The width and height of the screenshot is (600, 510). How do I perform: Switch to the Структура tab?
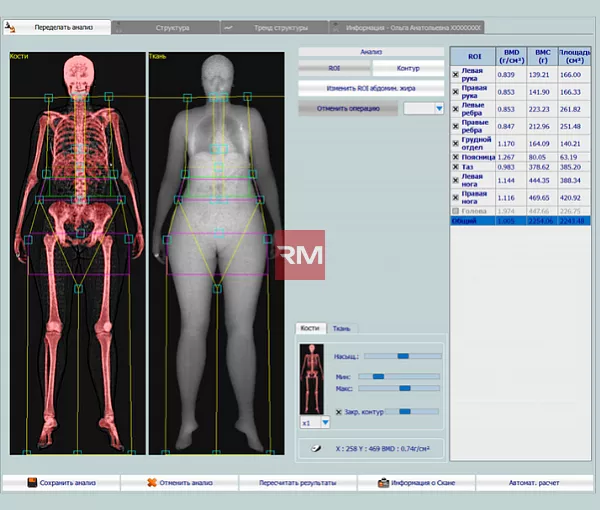tap(166, 28)
